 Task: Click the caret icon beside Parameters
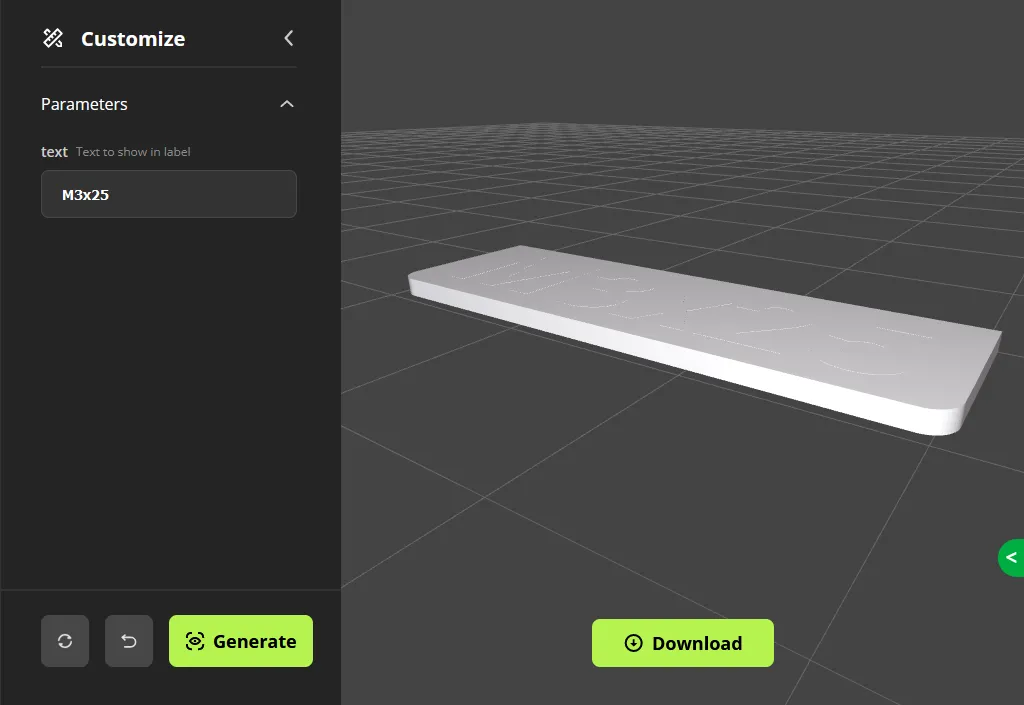(x=287, y=103)
